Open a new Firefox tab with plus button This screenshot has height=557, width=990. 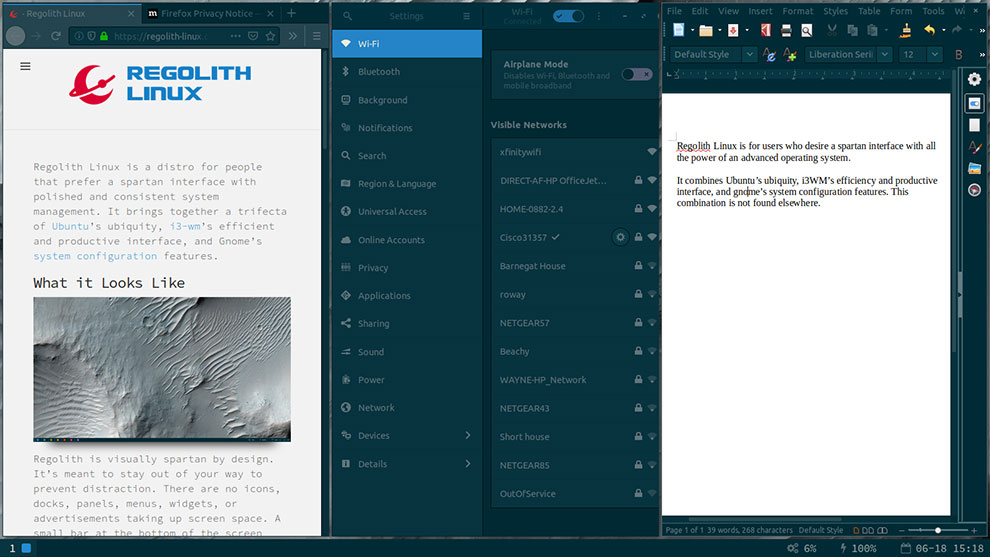(x=291, y=13)
